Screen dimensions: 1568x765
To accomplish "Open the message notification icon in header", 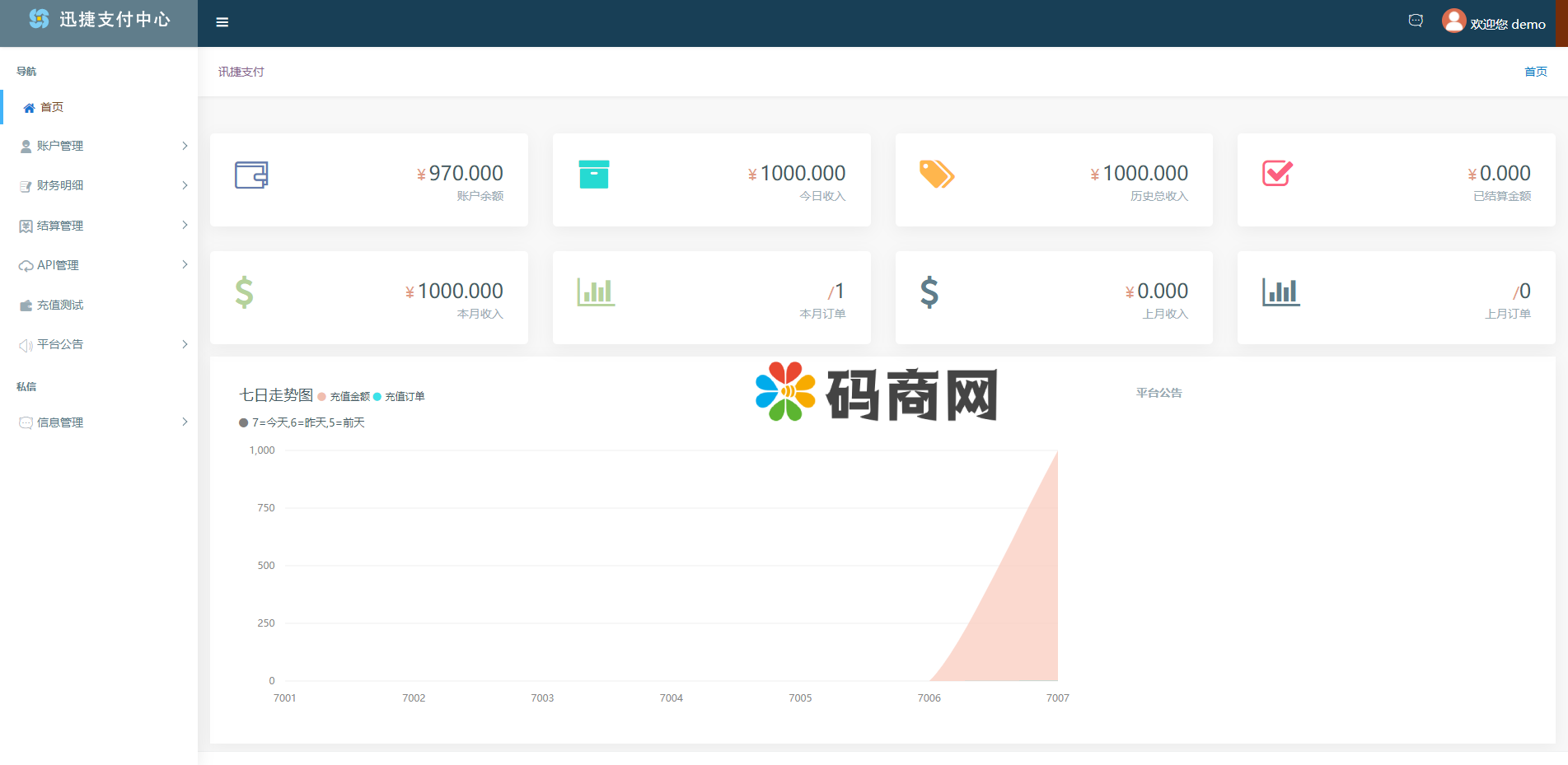I will (1416, 21).
